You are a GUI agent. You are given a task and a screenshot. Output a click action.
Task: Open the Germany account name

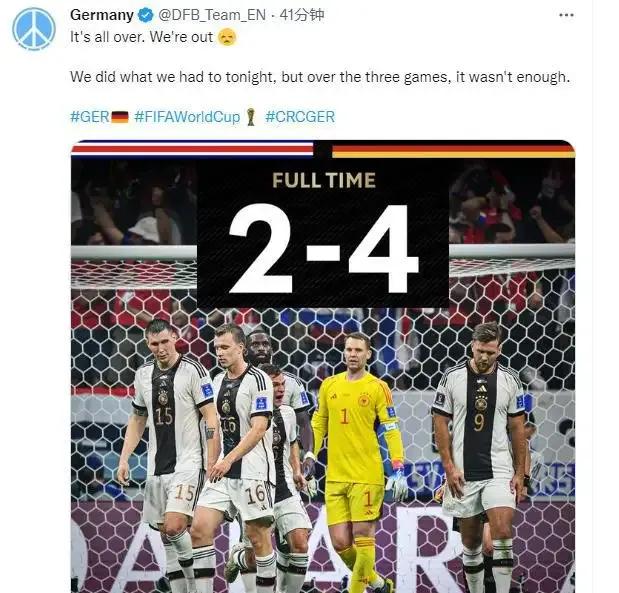[102, 15]
